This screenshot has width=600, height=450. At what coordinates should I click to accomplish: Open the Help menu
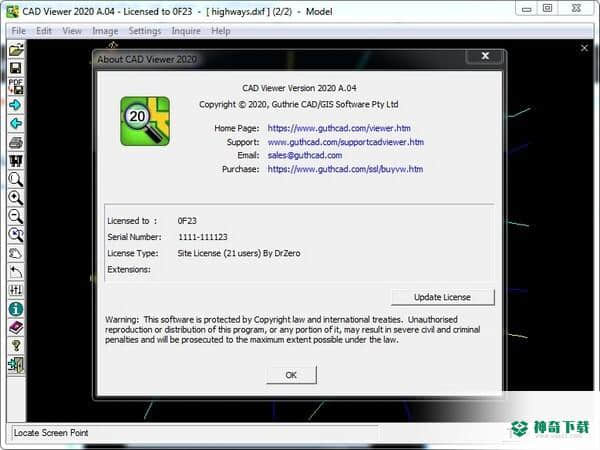[x=221, y=31]
